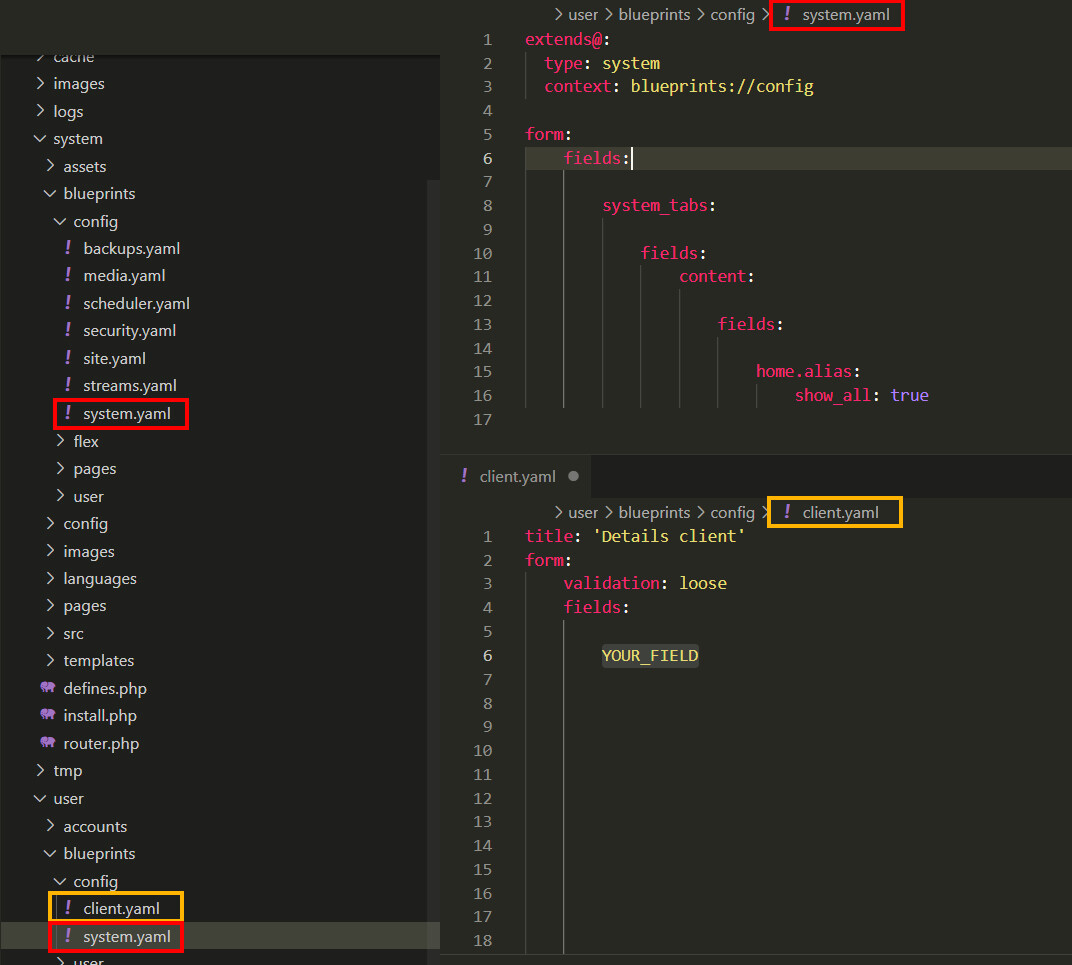Open media.yaml file
The height and width of the screenshot is (965, 1072).
pyautogui.click(x=124, y=276)
